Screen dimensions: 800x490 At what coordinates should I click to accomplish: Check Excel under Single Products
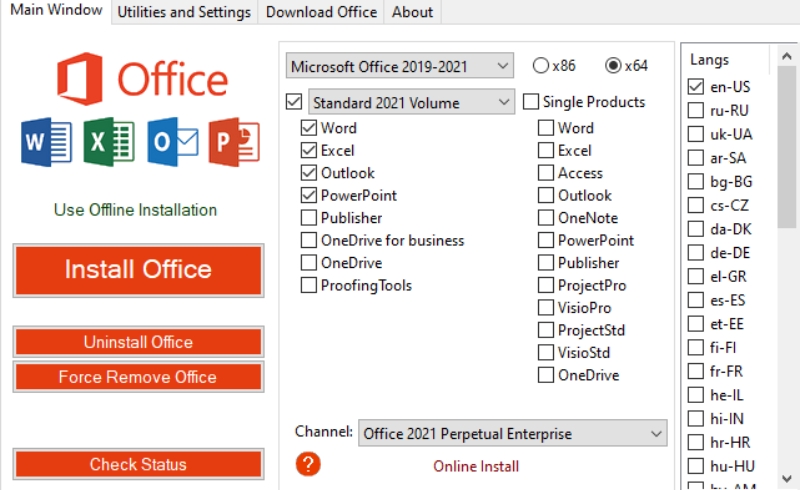click(546, 150)
